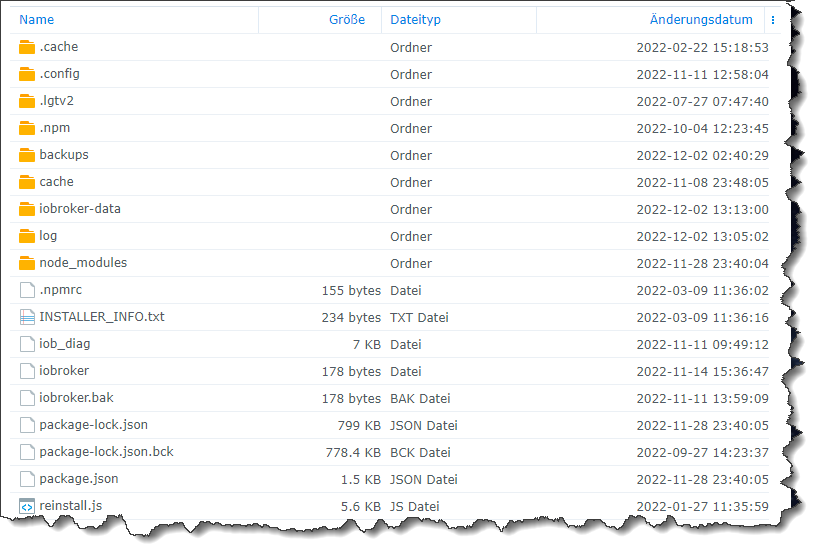Viewport: 828px width, 558px height.
Task: Click the .lgtv2 folder icon
Action: point(27,101)
